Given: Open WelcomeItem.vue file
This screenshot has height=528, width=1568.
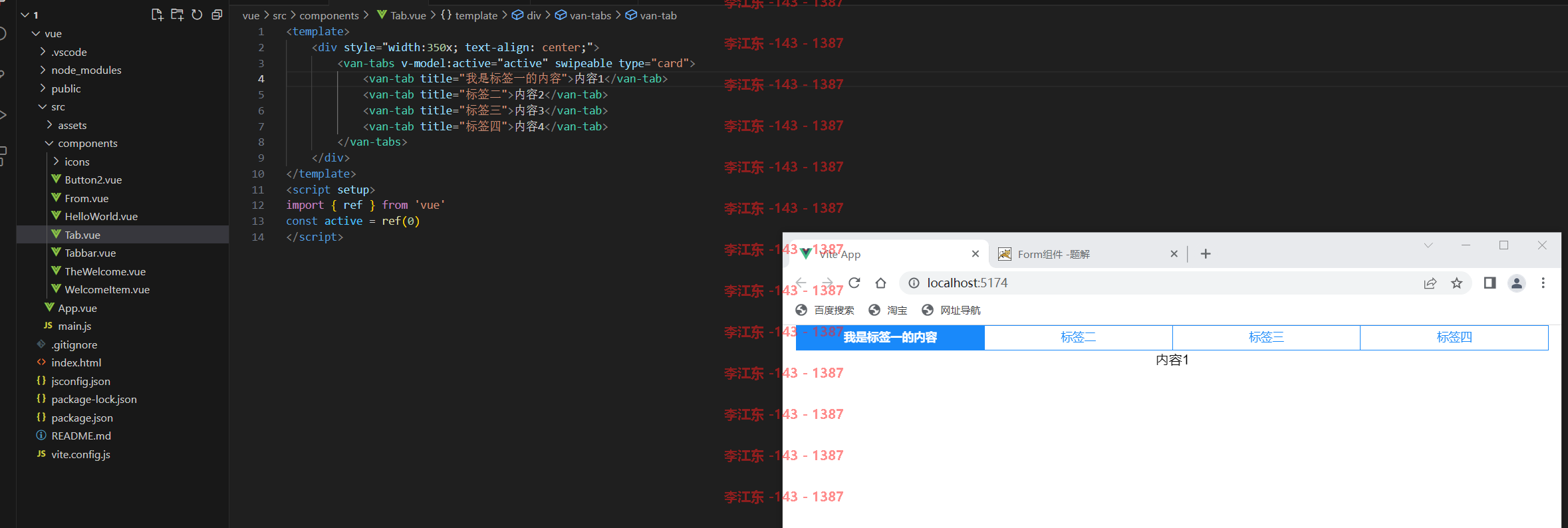Looking at the screenshot, I should [107, 289].
